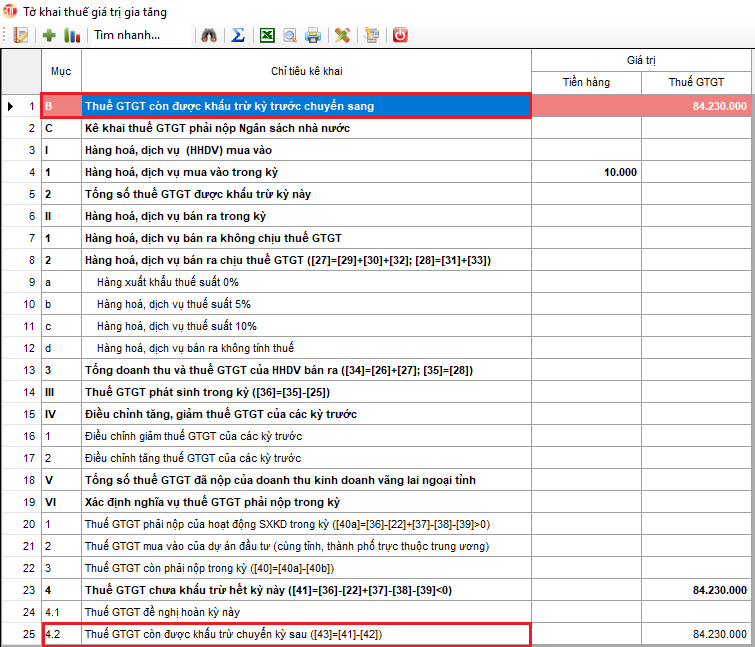Image resolution: width=755 pixels, height=647 pixels.
Task: Click the green plus add icon
Action: point(50,35)
